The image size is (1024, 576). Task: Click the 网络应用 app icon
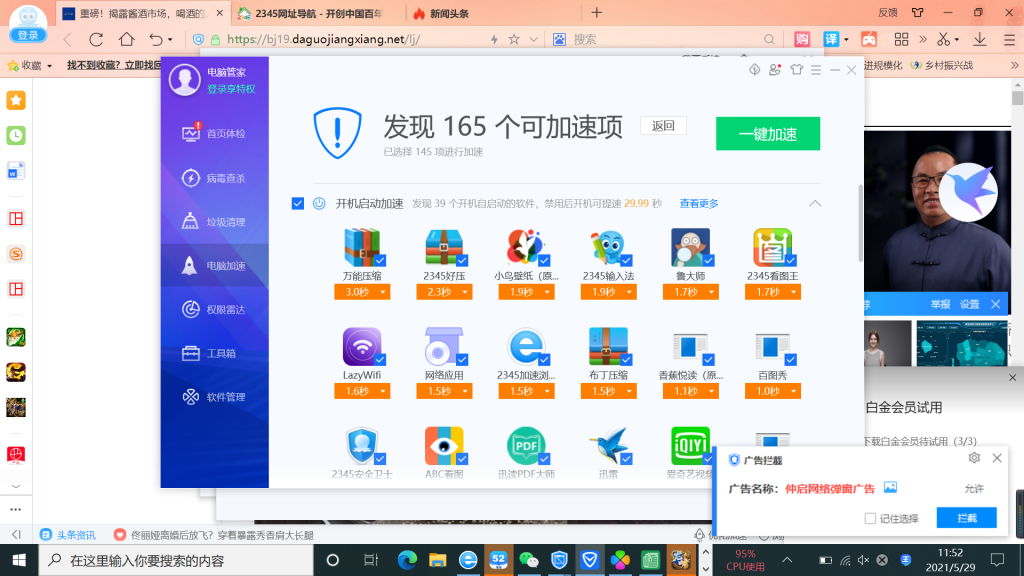[444, 346]
